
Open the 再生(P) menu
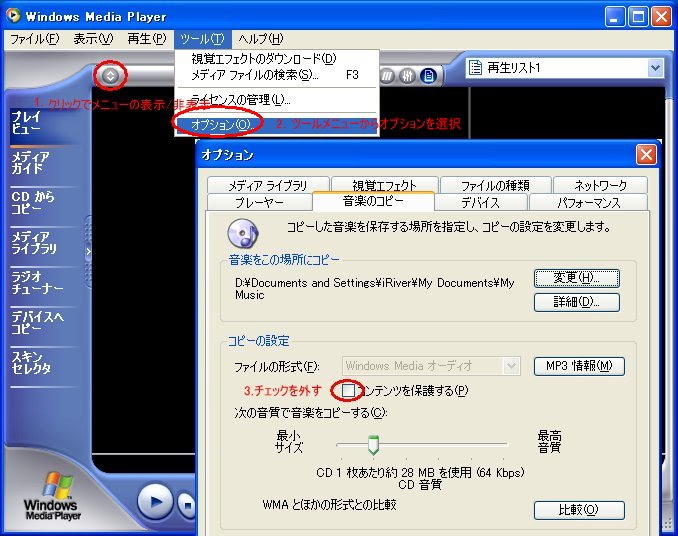point(147,39)
